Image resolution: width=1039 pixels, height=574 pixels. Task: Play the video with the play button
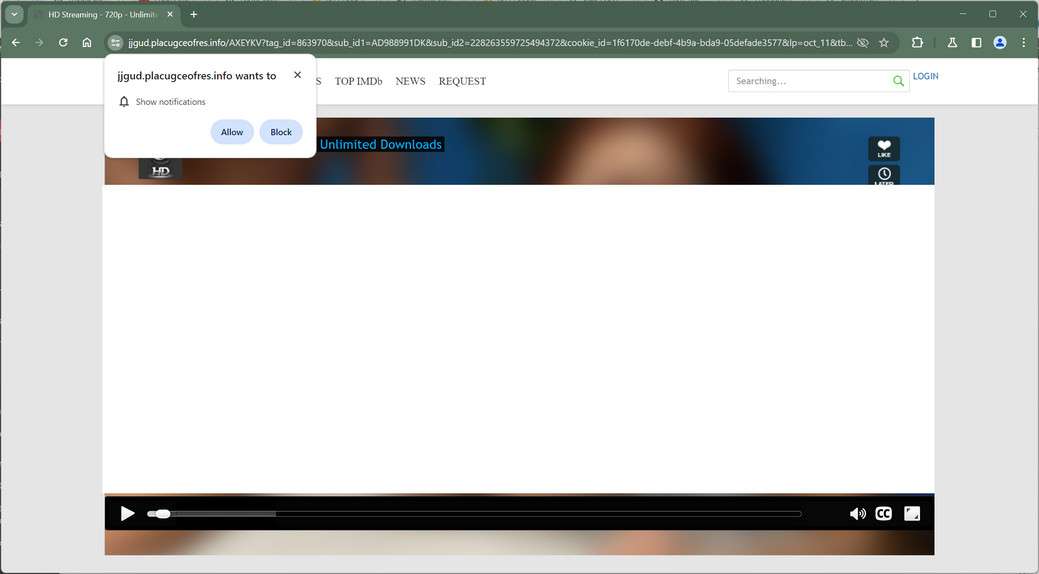click(127, 514)
